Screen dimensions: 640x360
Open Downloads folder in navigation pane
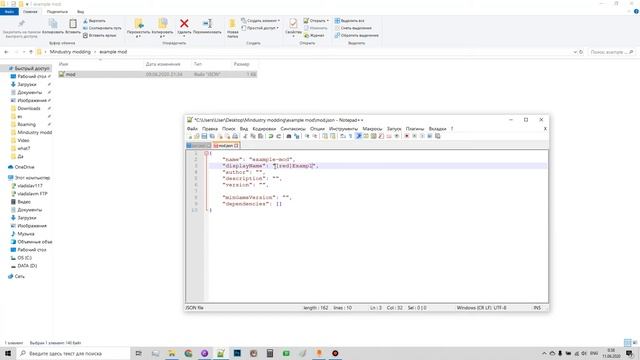point(29,108)
